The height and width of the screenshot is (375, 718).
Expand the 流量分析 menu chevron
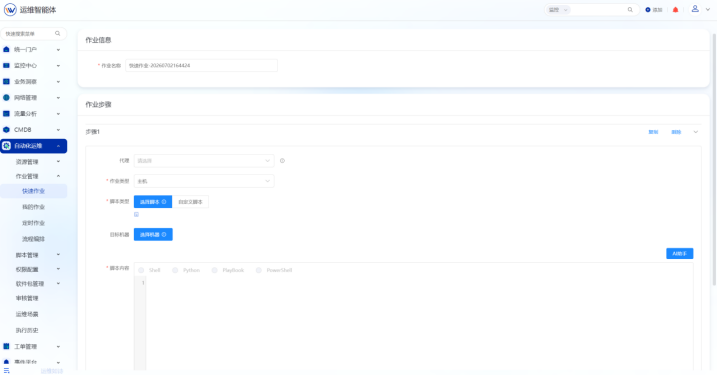pyautogui.click(x=58, y=114)
